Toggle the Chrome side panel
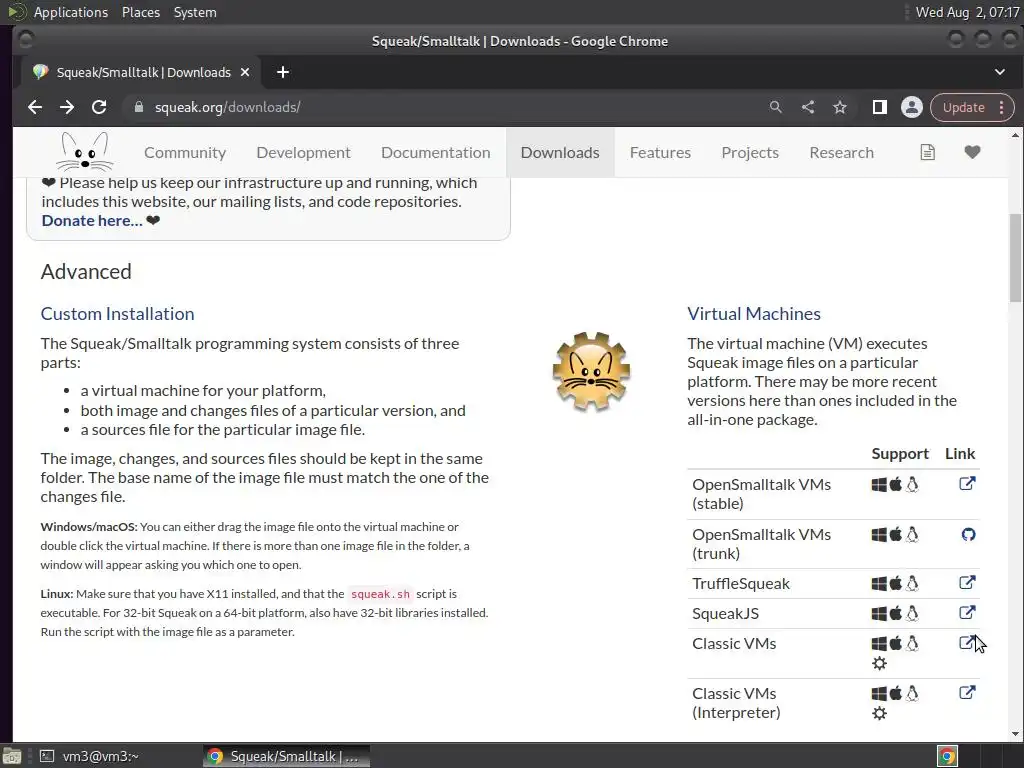 pyautogui.click(x=880, y=107)
